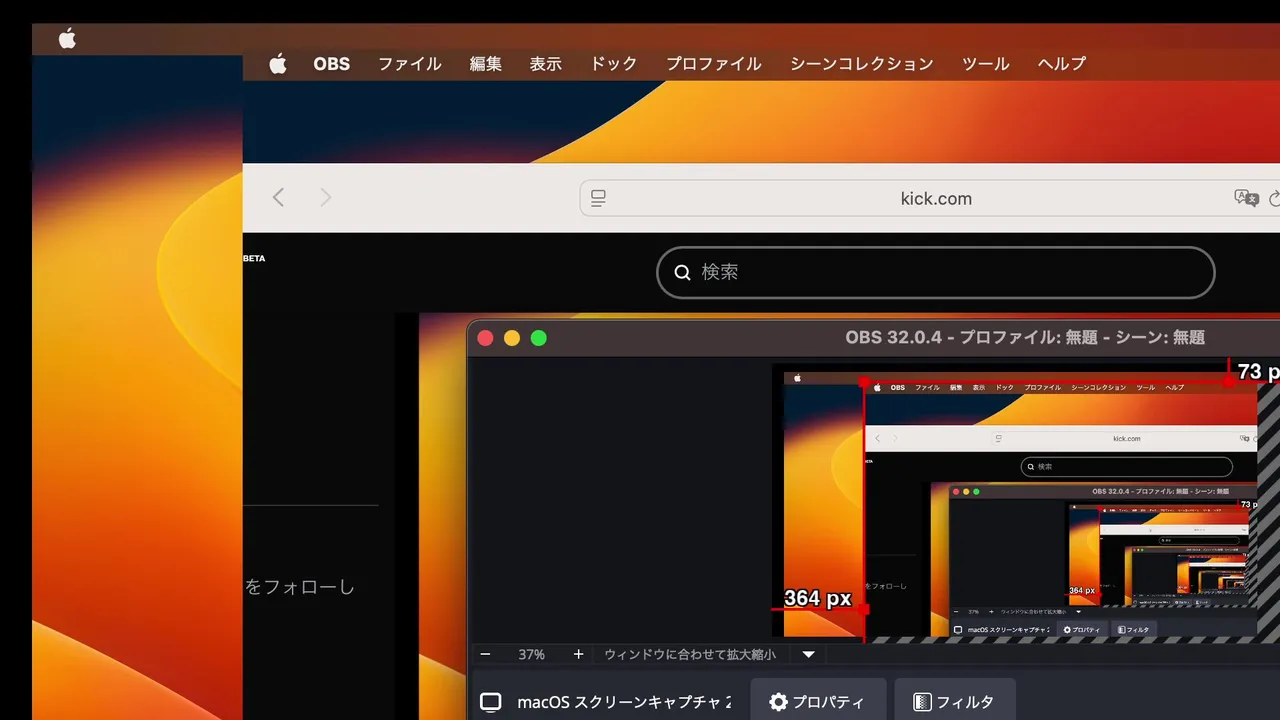This screenshot has width=1280, height=720.
Task: Click the 37% zoom value
Action: (531, 654)
